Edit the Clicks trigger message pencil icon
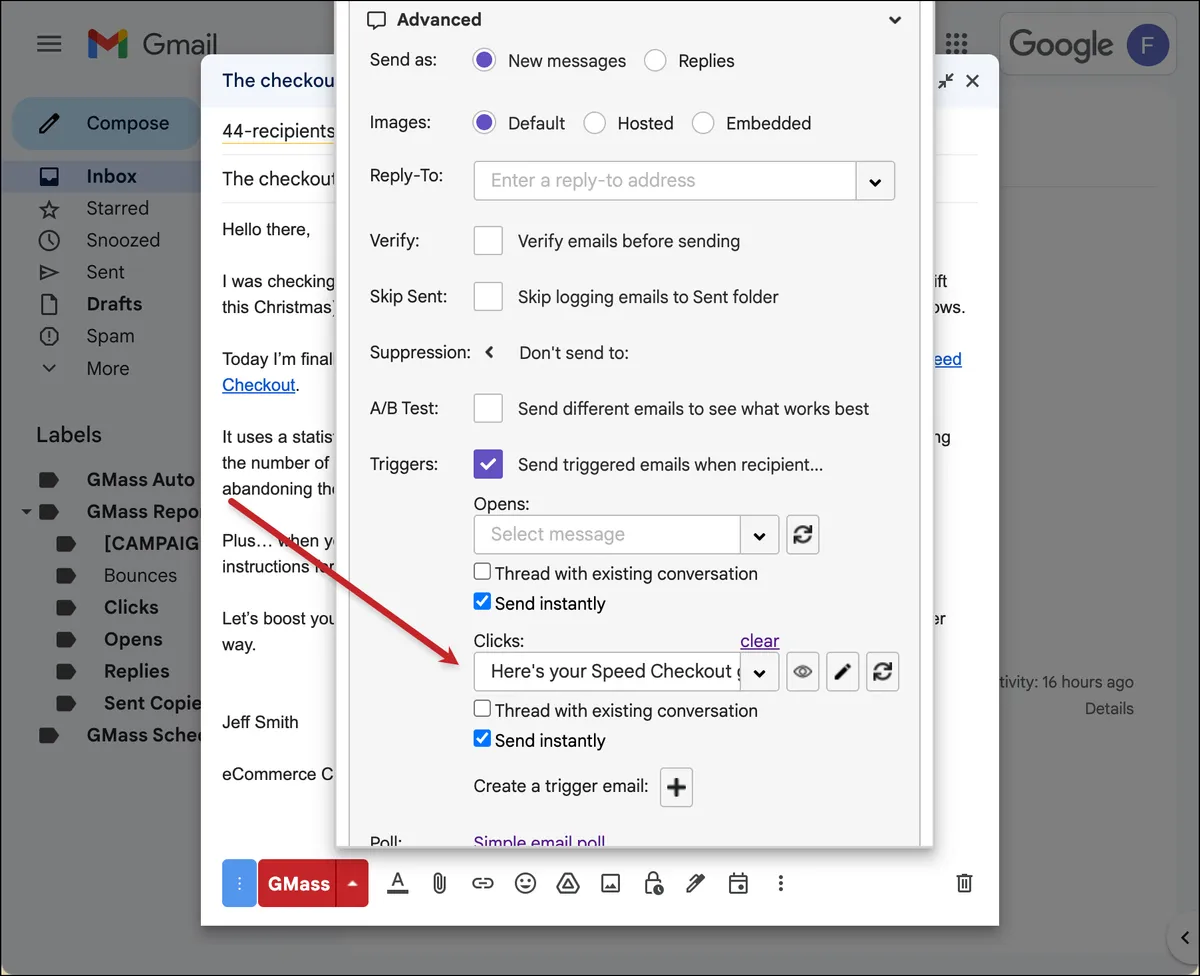The height and width of the screenshot is (976, 1200). [843, 672]
